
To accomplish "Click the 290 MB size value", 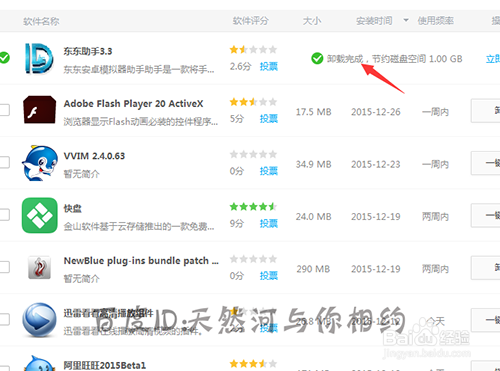I will tap(313, 269).
